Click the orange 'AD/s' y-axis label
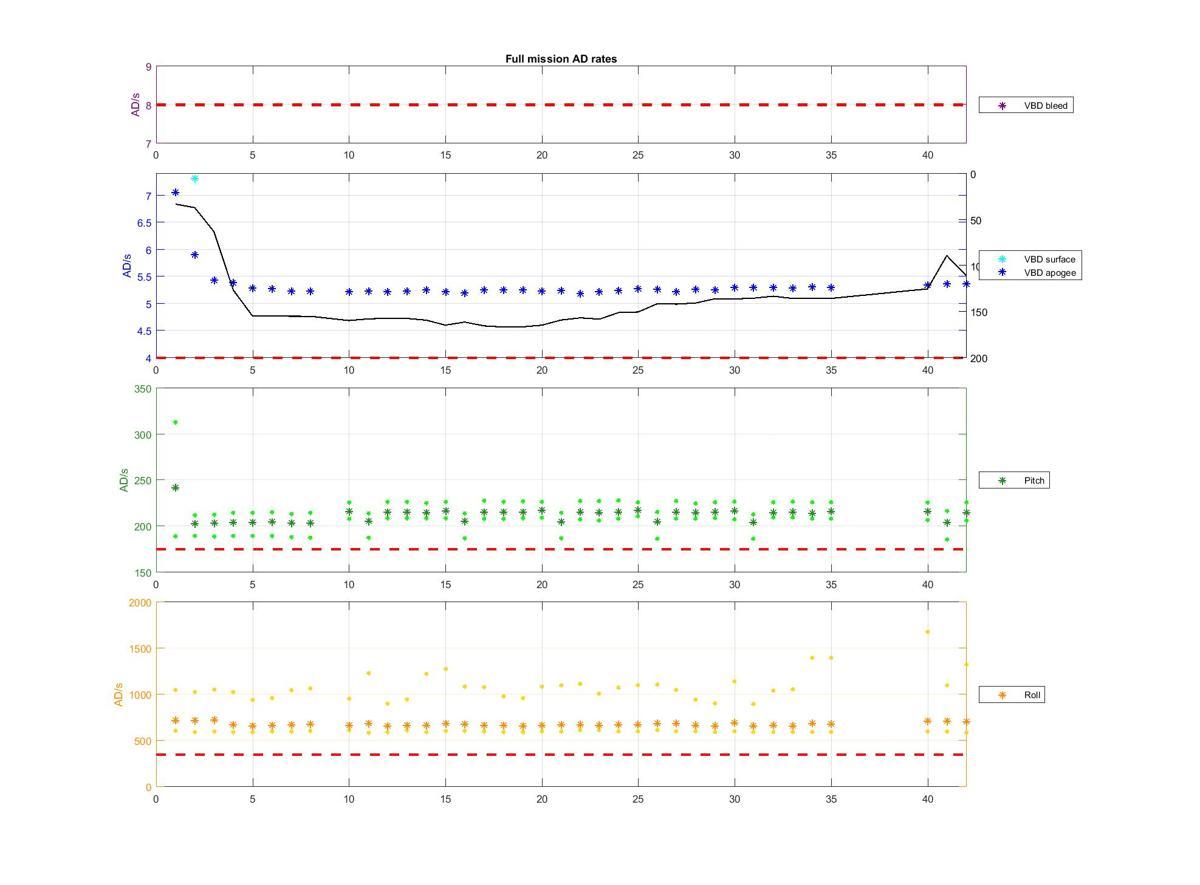Screen dimensions: 1200x885 coord(118,694)
